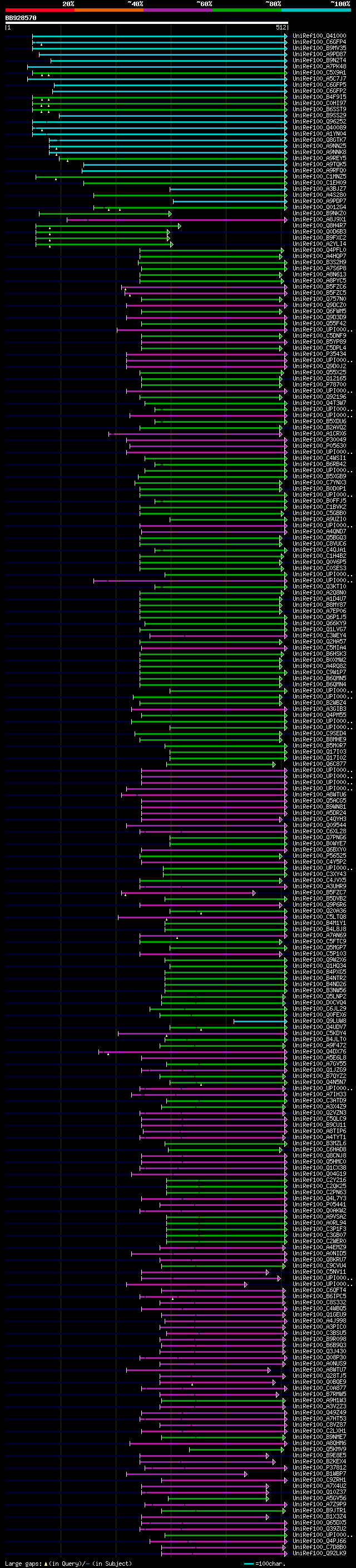Open hit UniRef100_B9MV35

click(x=319, y=48)
